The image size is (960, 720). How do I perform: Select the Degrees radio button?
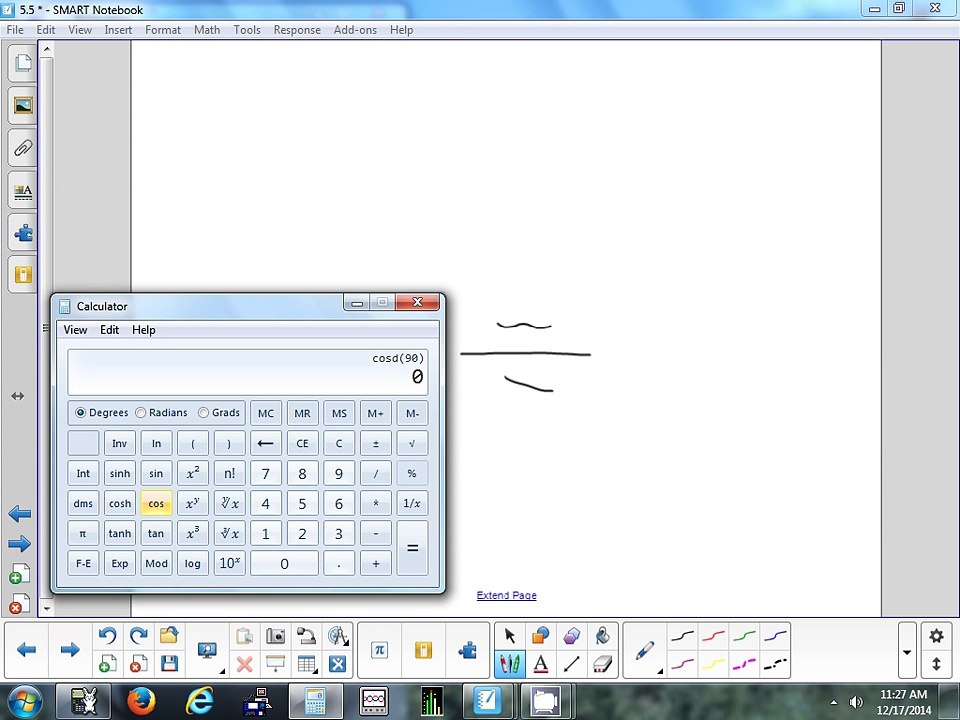80,413
